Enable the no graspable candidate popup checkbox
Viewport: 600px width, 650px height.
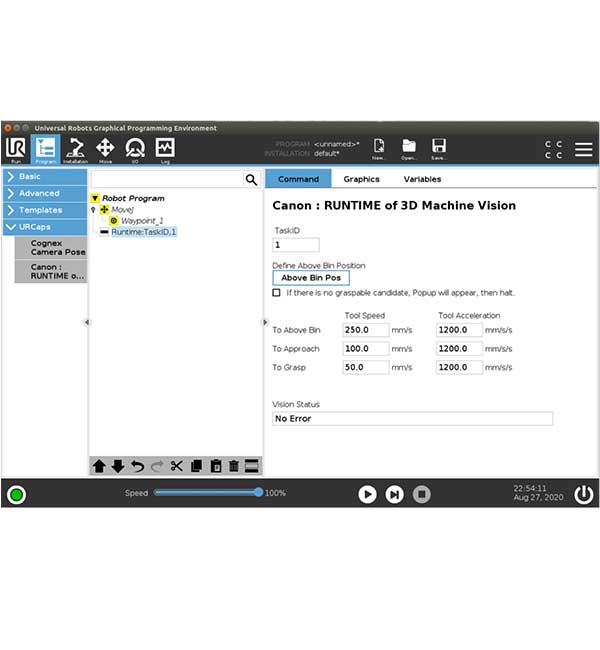pyautogui.click(x=277, y=293)
